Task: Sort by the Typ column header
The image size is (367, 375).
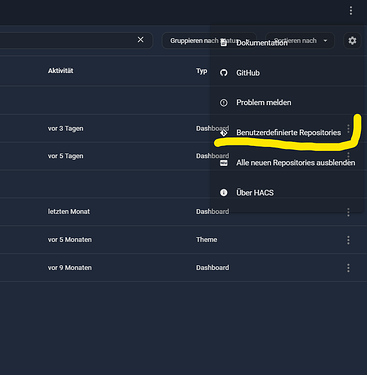Action: (202, 71)
